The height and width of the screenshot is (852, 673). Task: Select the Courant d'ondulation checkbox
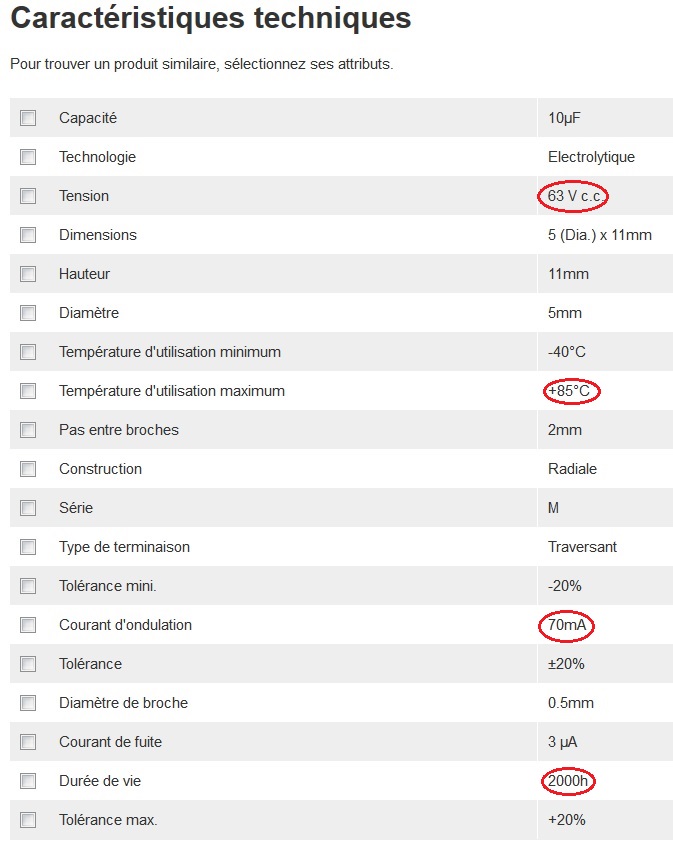[28, 625]
